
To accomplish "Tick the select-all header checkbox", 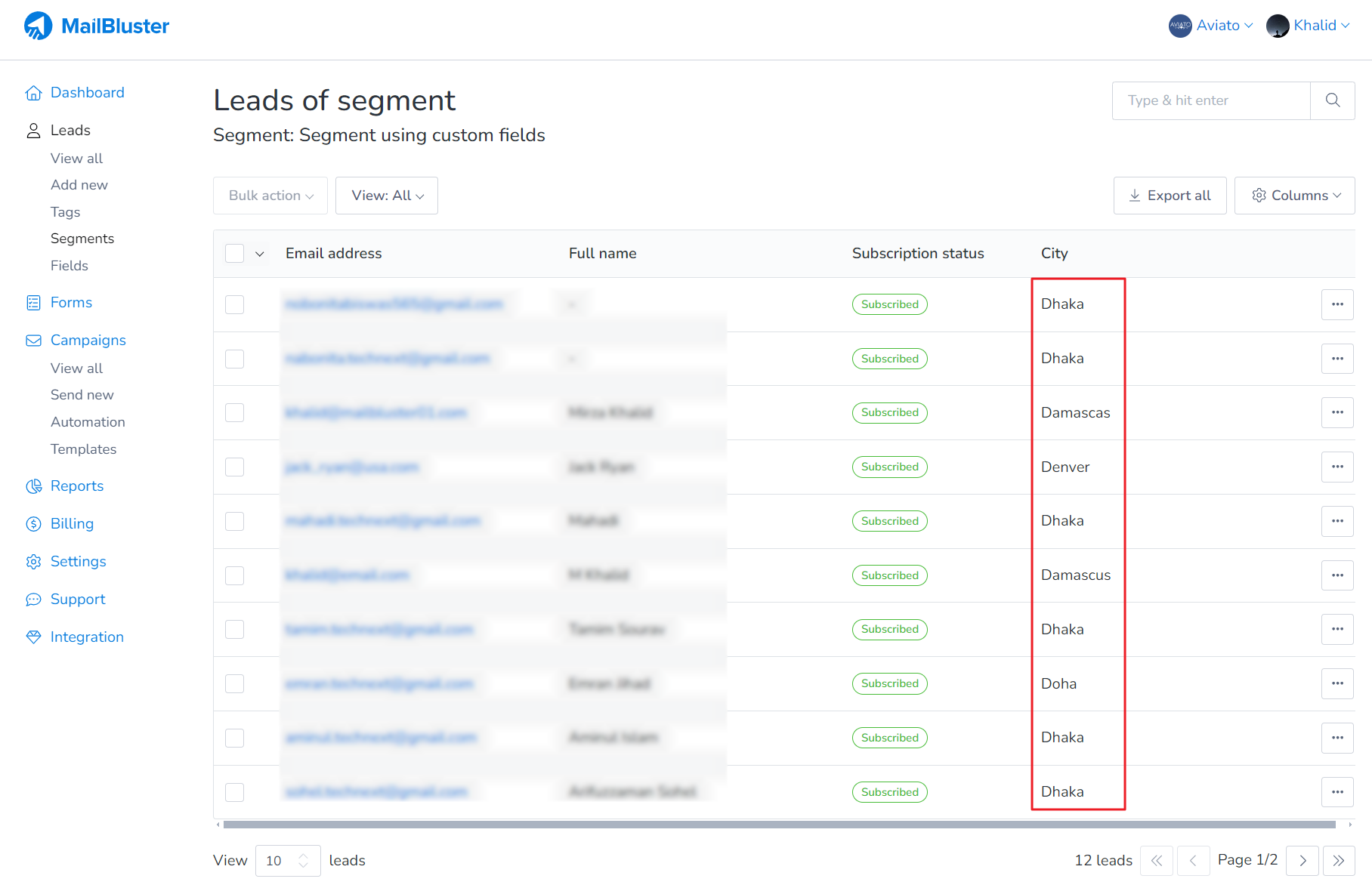I will coord(235,254).
